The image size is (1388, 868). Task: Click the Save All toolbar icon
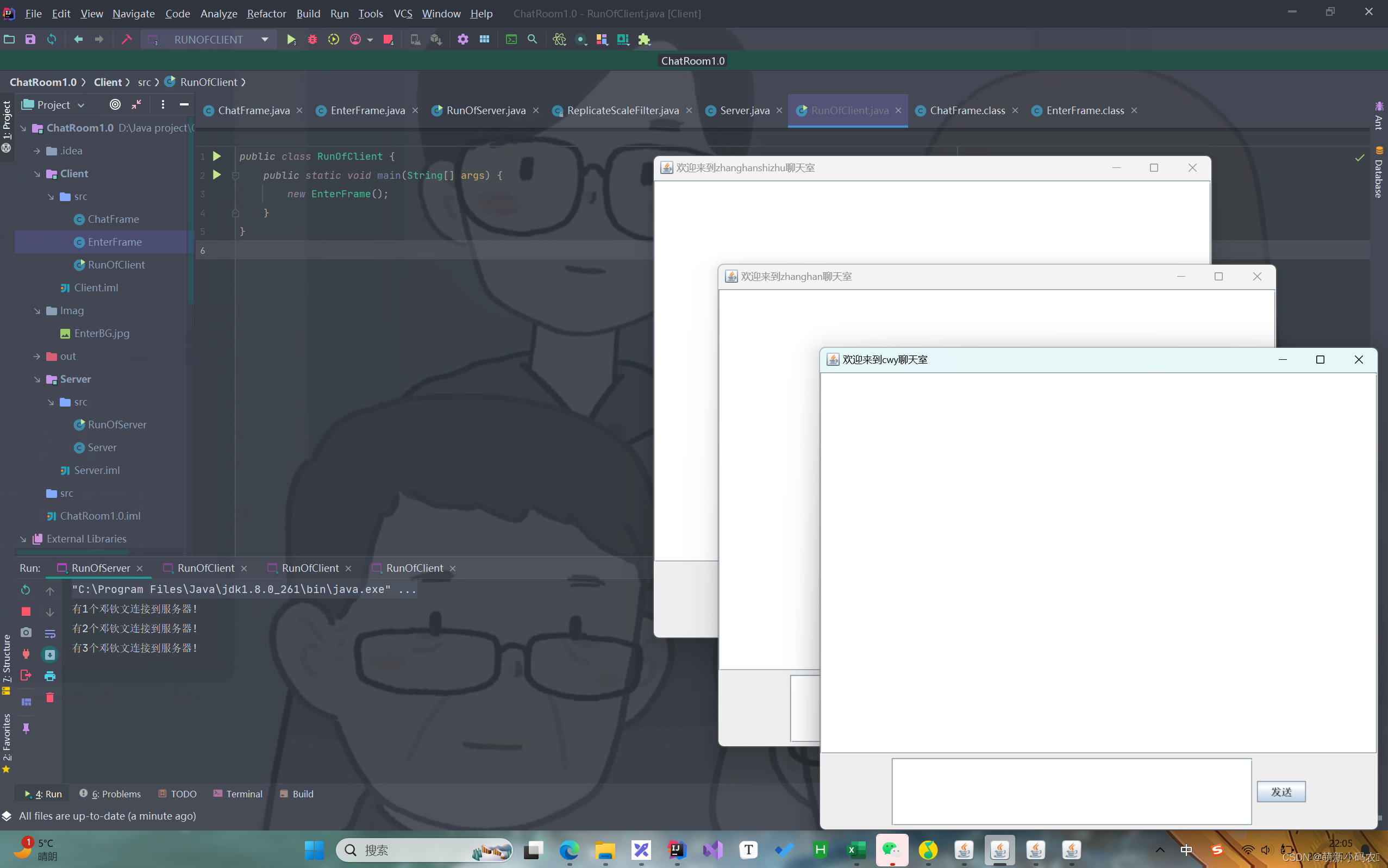[30, 40]
